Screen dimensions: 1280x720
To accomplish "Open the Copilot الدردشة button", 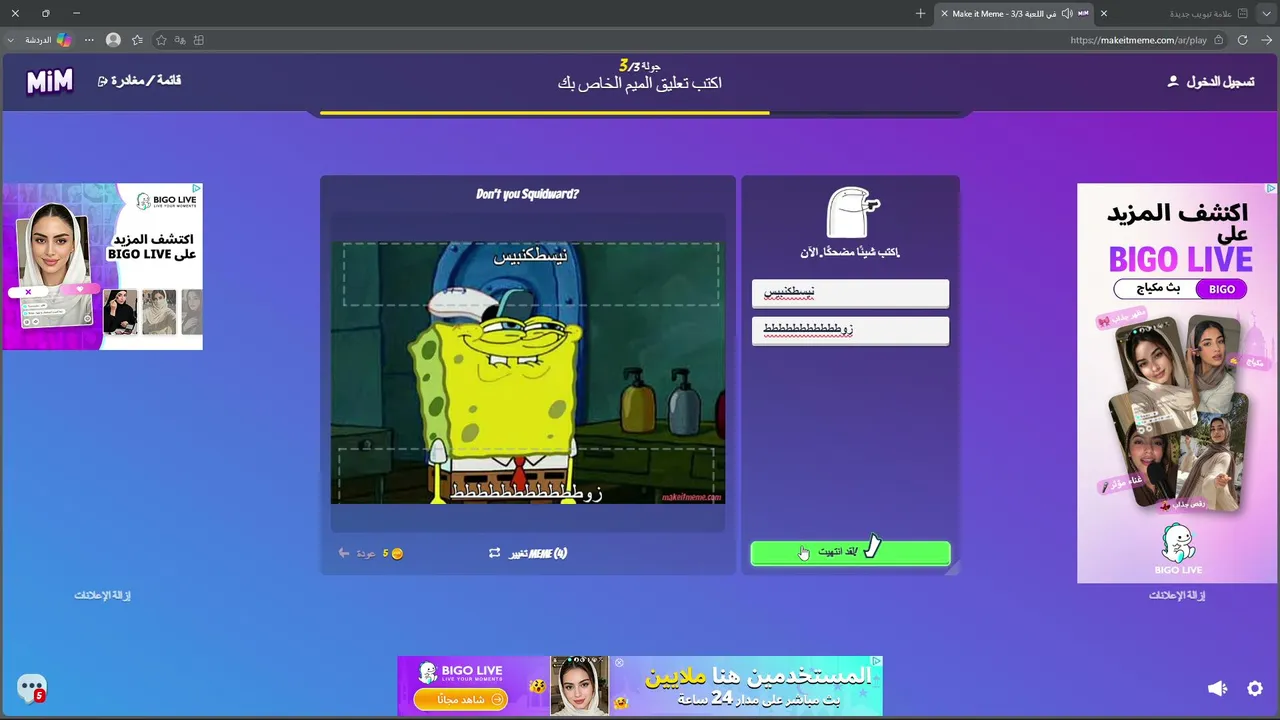I will click(48, 40).
